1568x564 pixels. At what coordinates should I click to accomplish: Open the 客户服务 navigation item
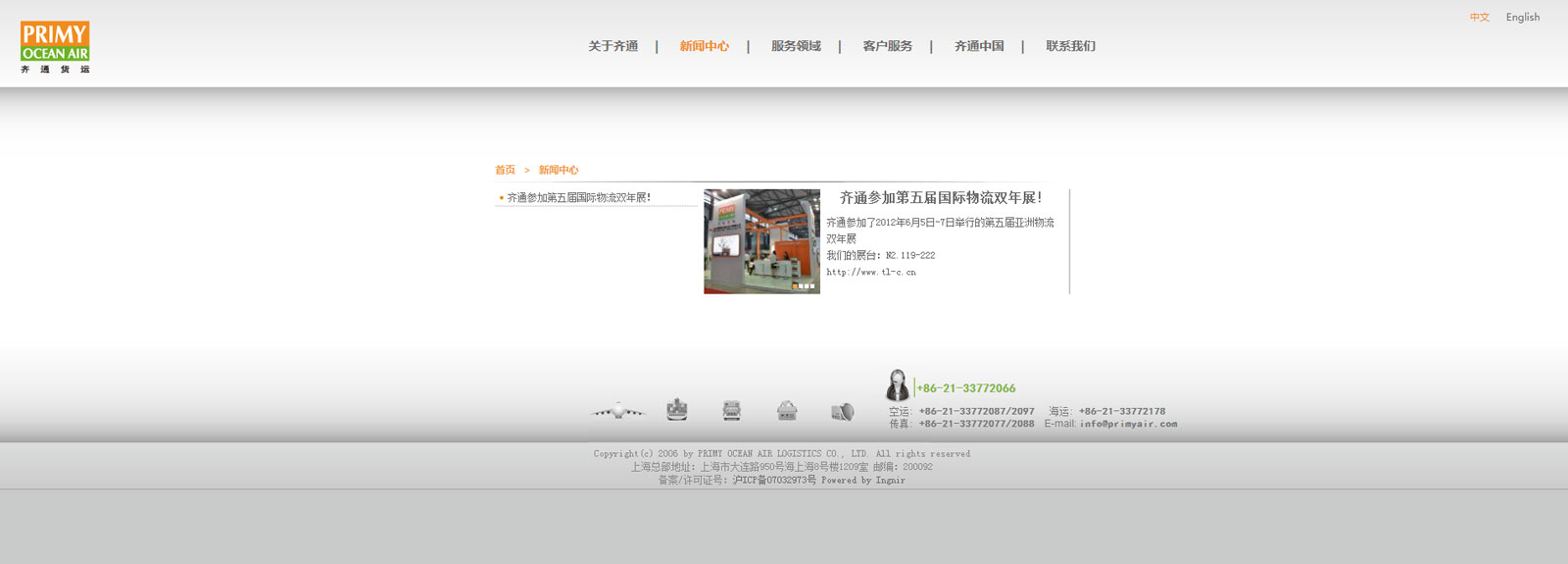click(x=888, y=46)
